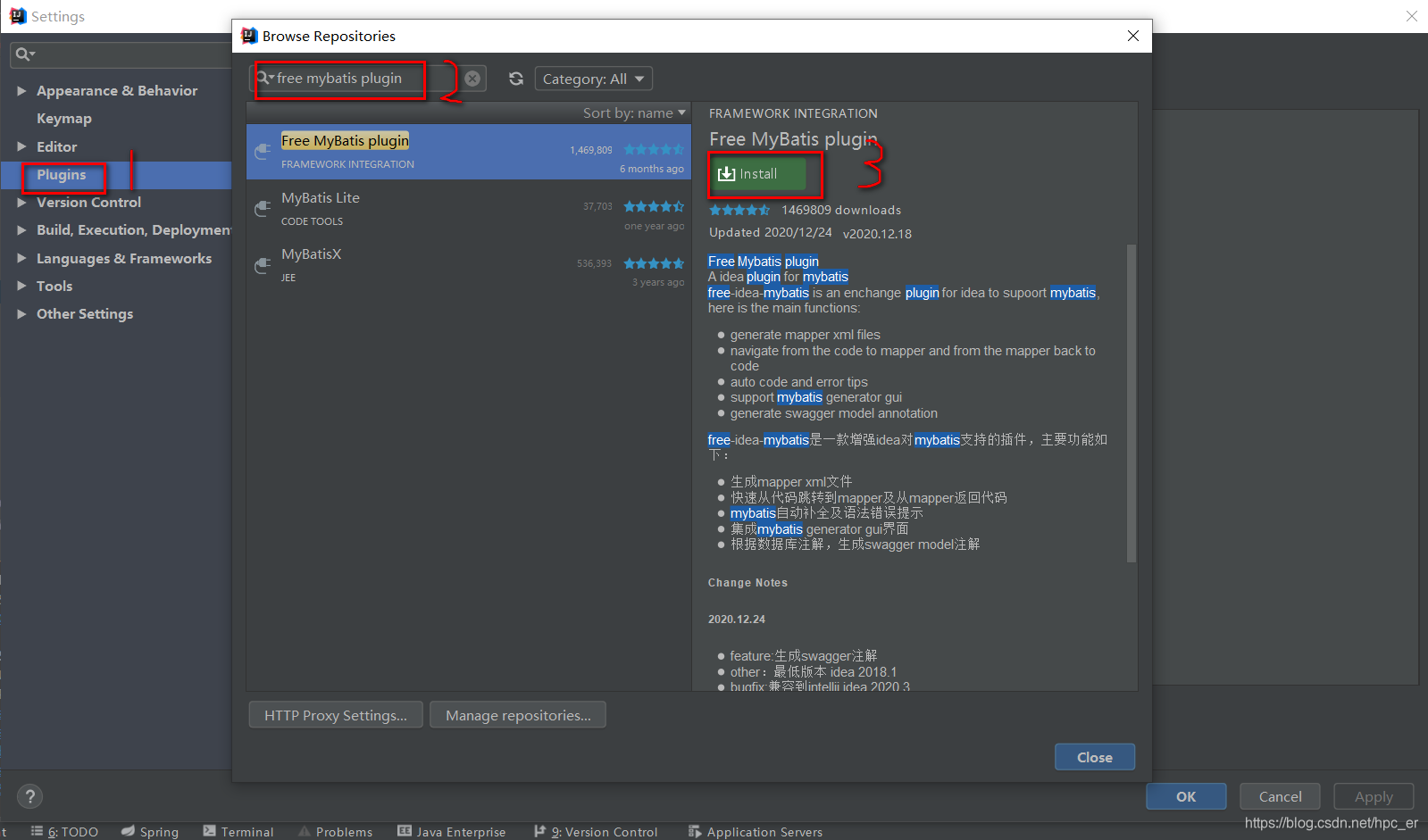
Task: Click the version v2020.12.18 text
Action: click(x=877, y=234)
